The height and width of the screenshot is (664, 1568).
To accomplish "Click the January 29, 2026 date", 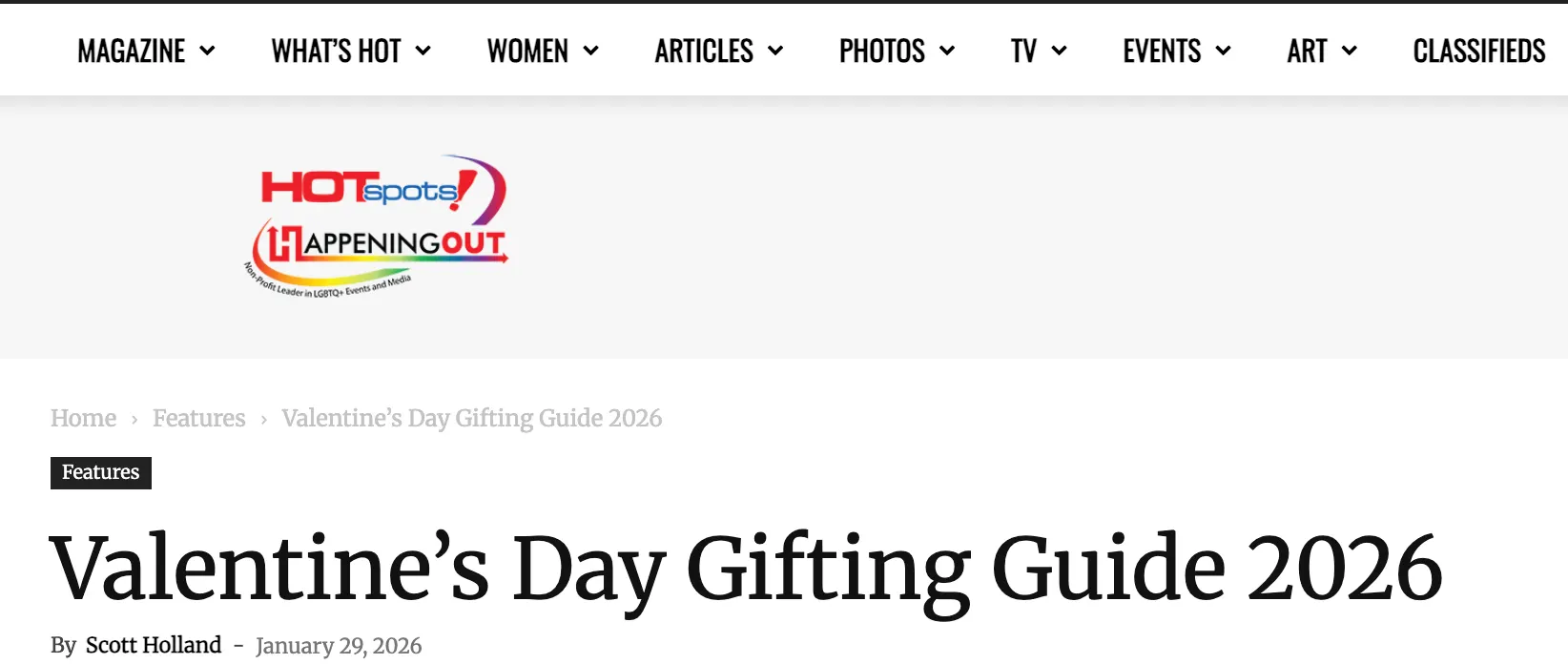I will click(x=339, y=646).
